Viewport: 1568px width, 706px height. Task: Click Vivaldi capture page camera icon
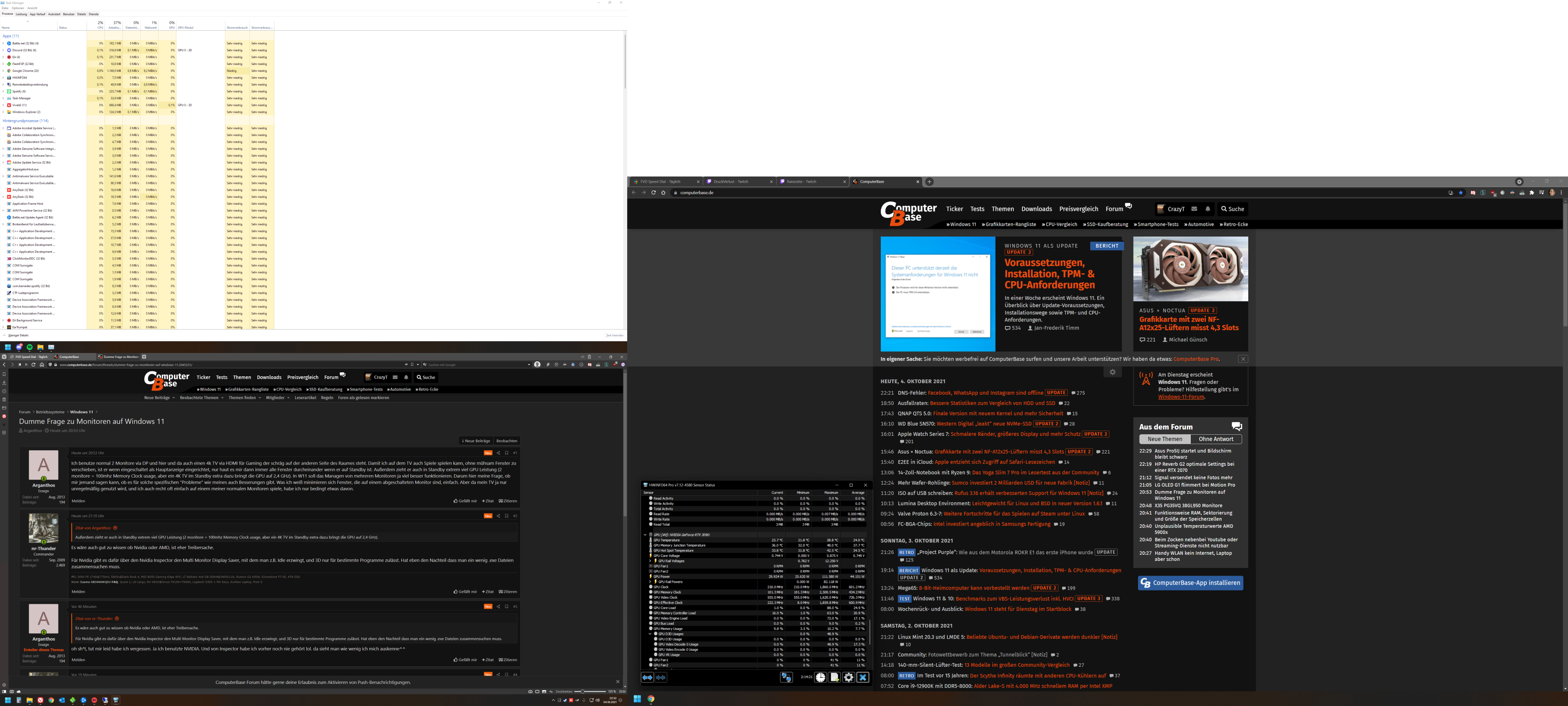530,691
